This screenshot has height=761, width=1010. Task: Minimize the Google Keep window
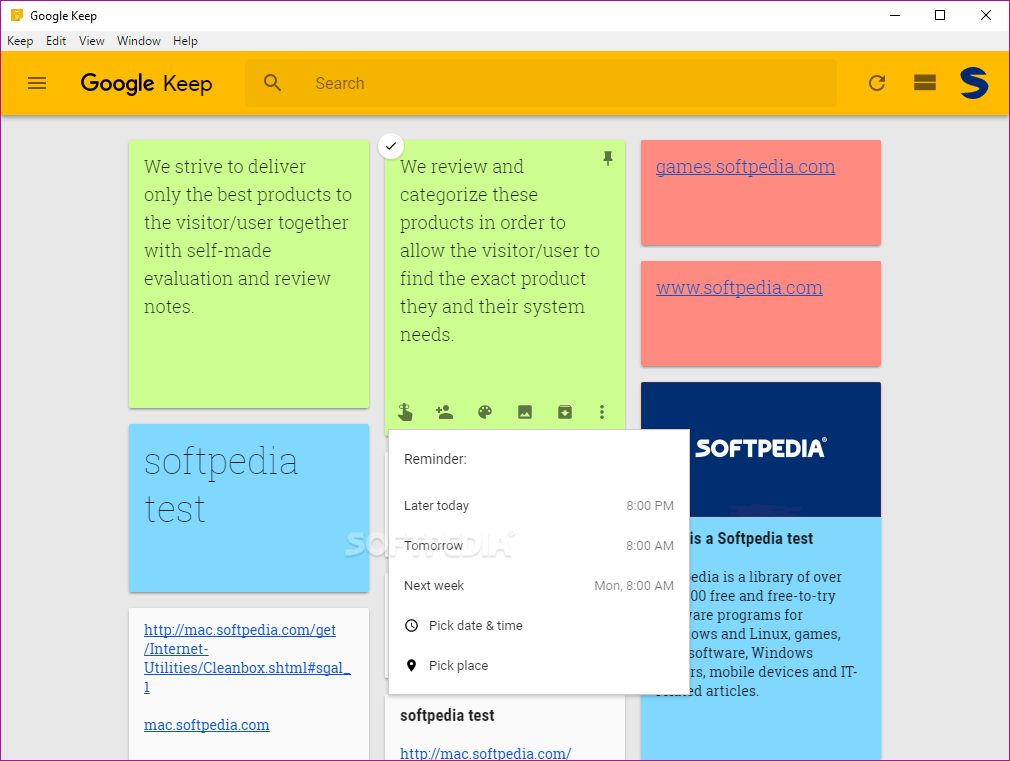(895, 15)
